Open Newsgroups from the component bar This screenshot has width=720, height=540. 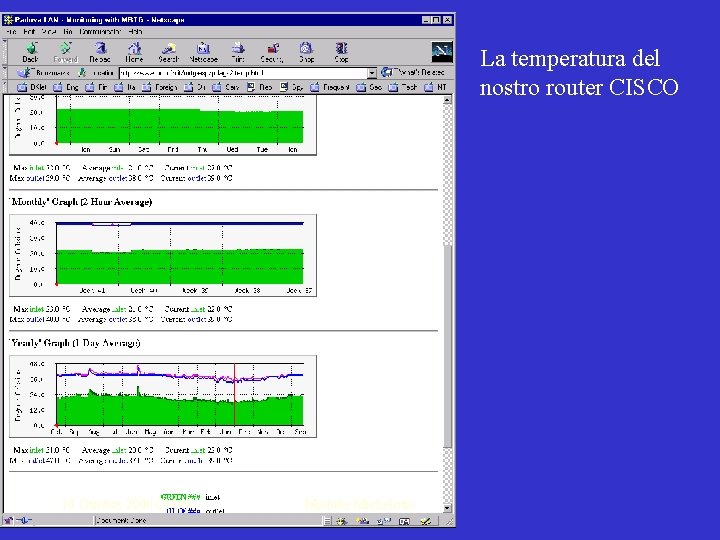point(383,521)
